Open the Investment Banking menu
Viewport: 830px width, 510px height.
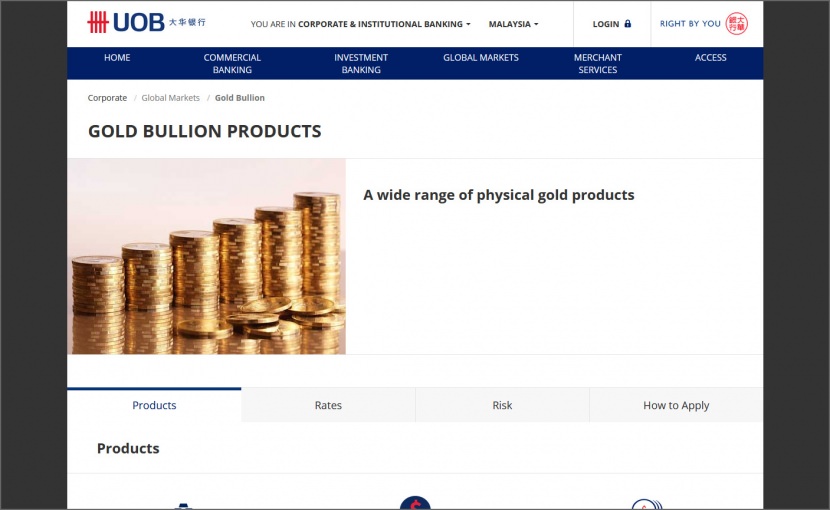[x=361, y=64]
